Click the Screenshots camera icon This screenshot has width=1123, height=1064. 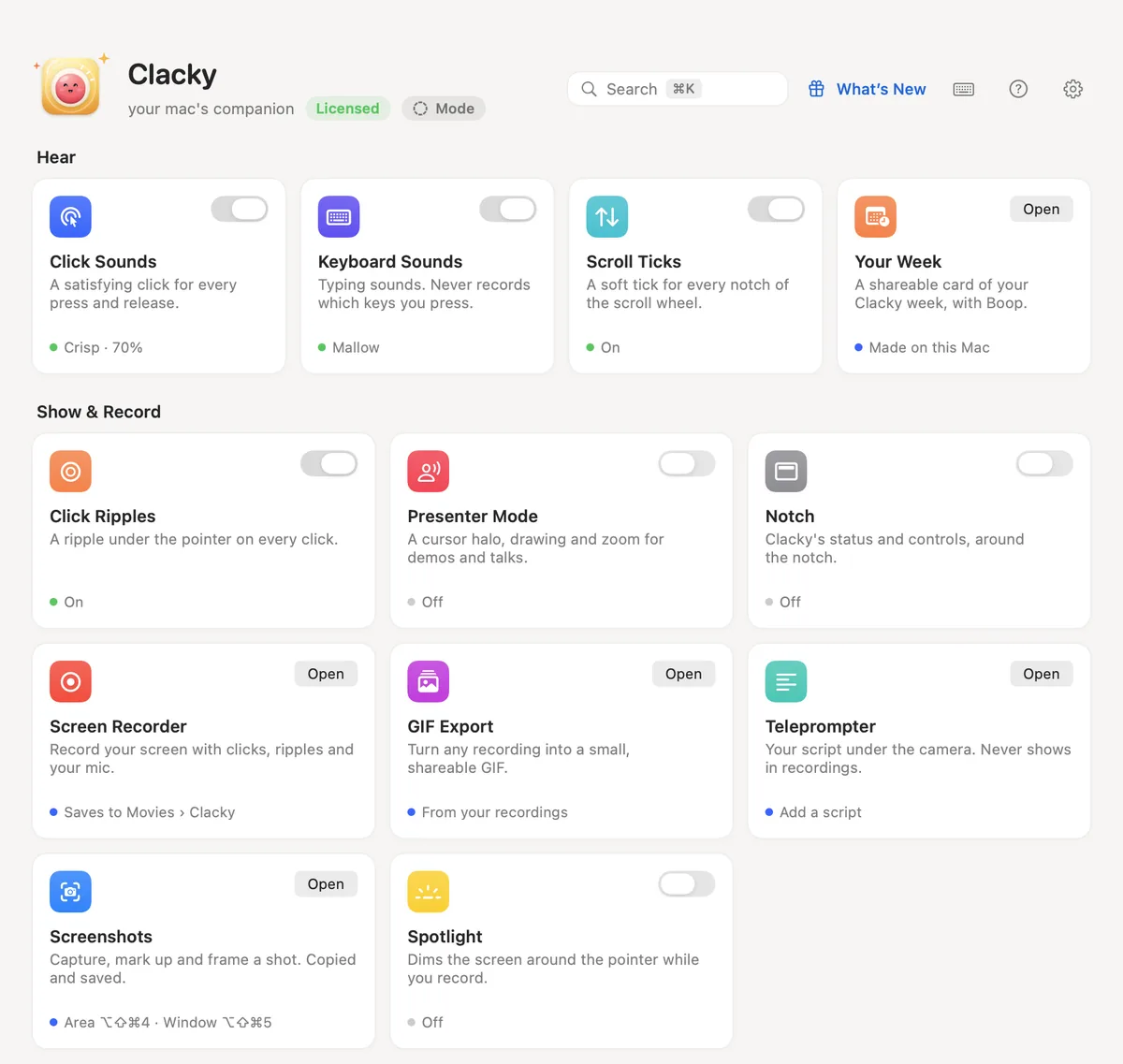[70, 892]
